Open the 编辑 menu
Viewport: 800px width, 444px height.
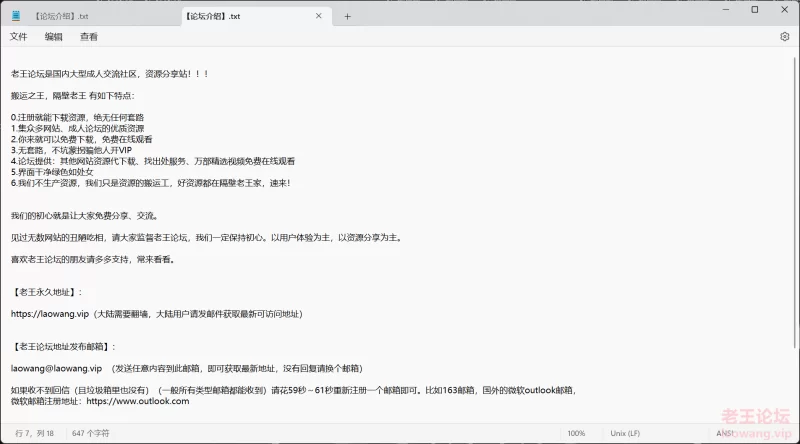click(54, 37)
